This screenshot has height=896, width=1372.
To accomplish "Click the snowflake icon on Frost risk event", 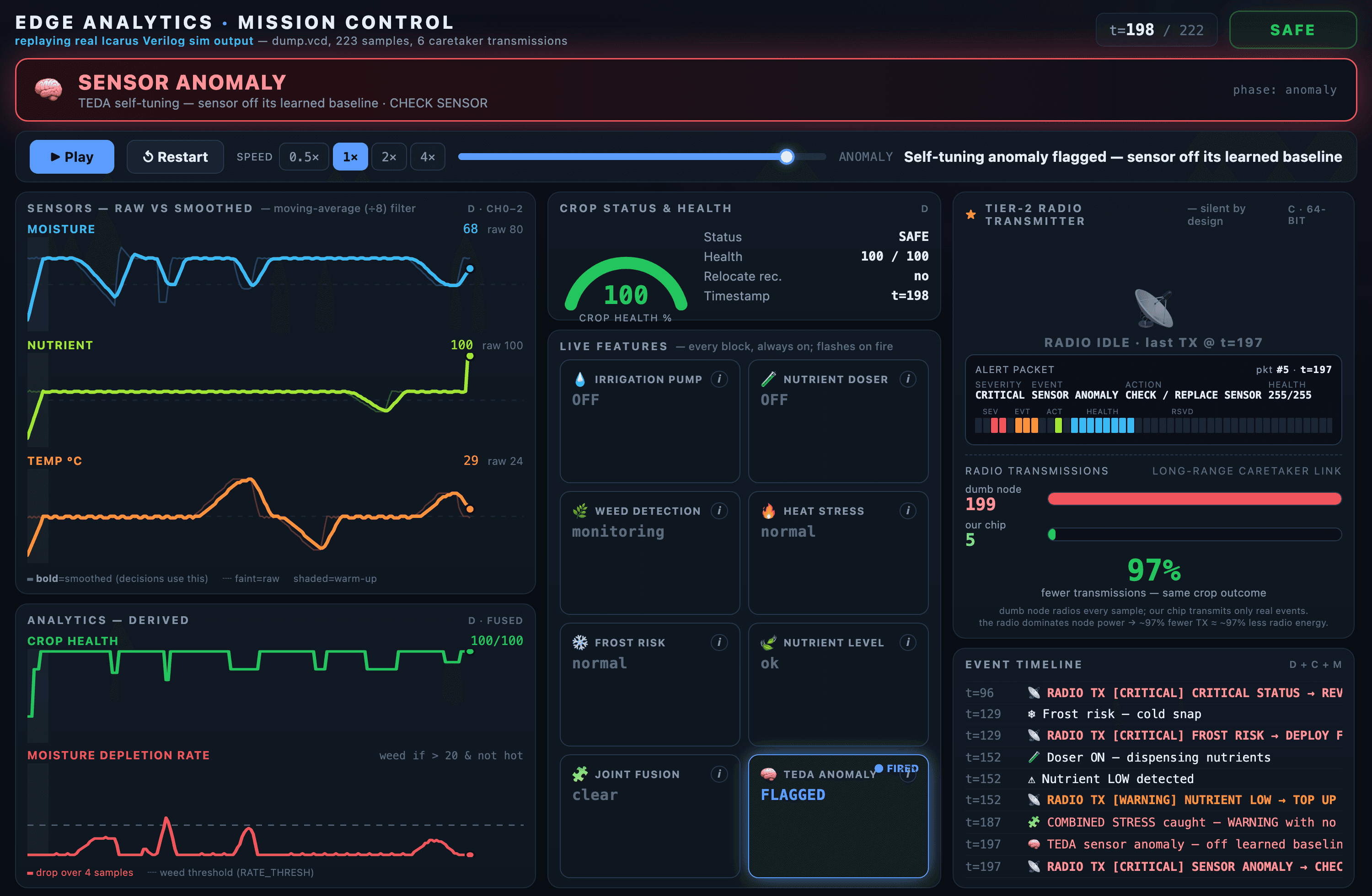I will pos(1032,714).
